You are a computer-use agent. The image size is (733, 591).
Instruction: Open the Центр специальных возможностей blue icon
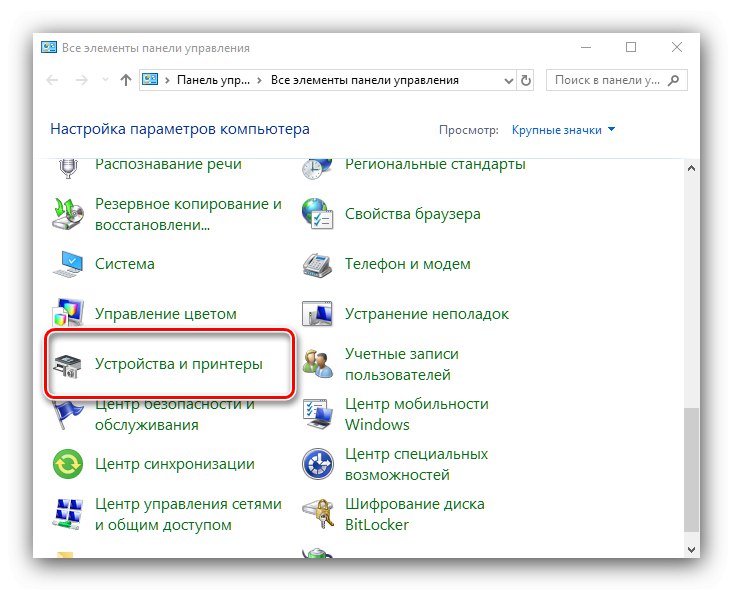(x=317, y=464)
